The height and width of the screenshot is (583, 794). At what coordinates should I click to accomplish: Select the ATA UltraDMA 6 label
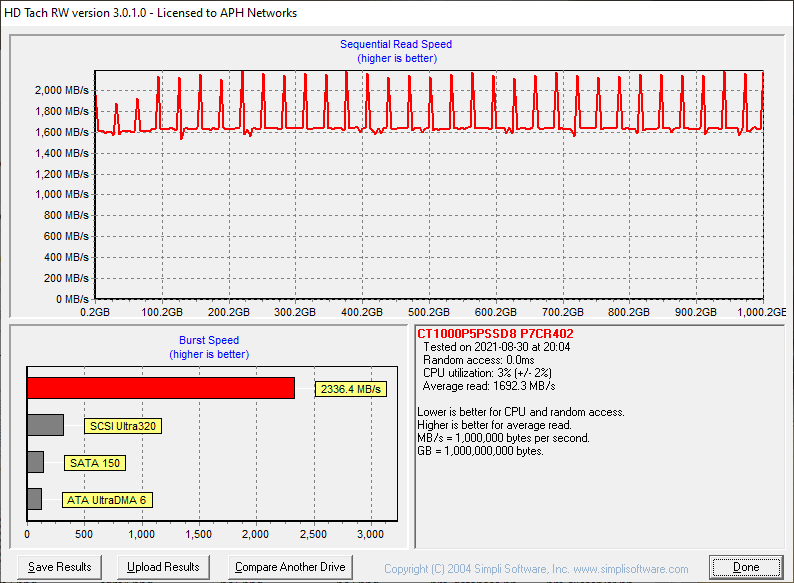106,500
